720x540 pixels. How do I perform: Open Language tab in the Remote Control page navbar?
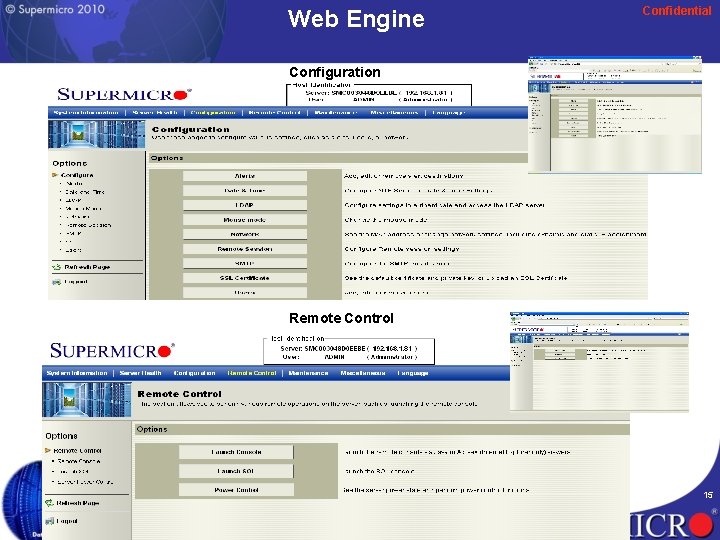click(413, 373)
